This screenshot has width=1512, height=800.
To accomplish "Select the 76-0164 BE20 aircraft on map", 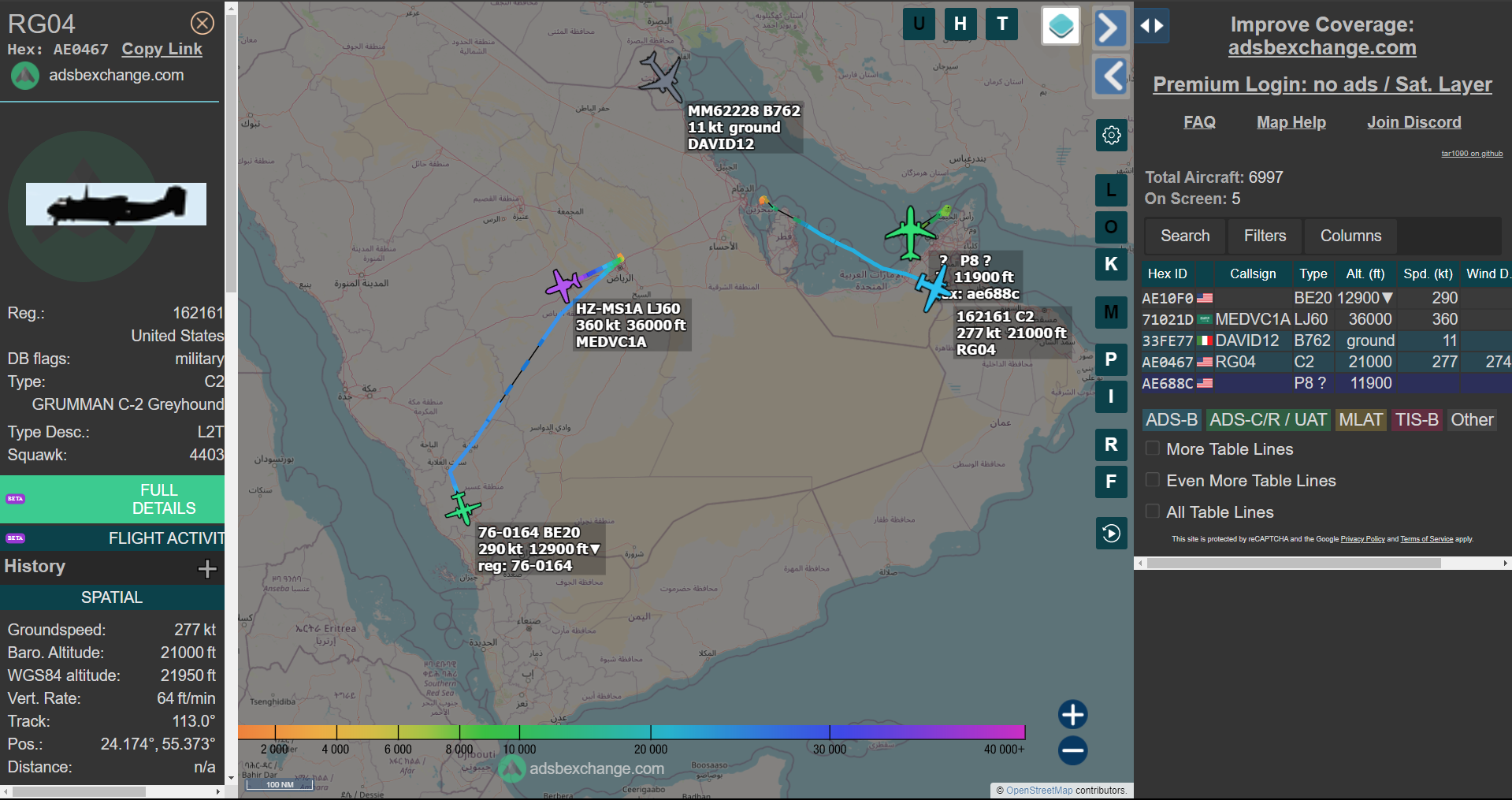I will click(463, 508).
